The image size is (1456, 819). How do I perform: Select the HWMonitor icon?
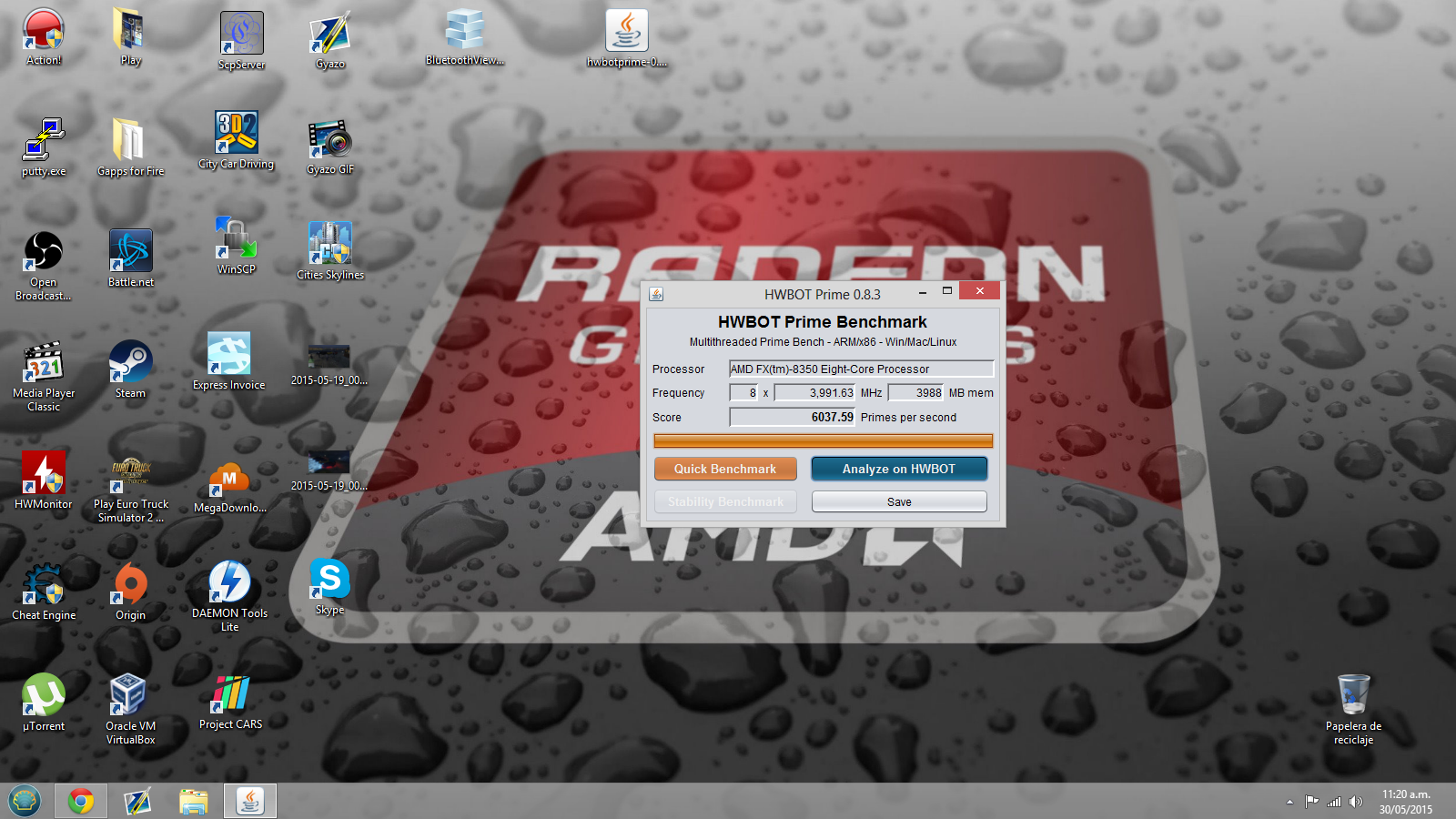coord(43,480)
